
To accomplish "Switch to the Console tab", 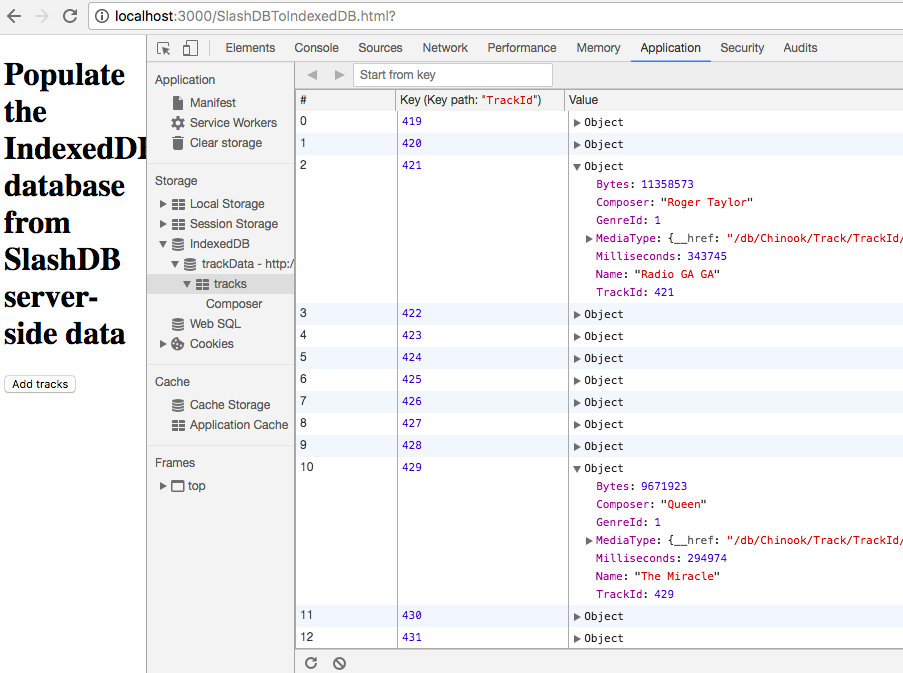I will pos(317,48).
